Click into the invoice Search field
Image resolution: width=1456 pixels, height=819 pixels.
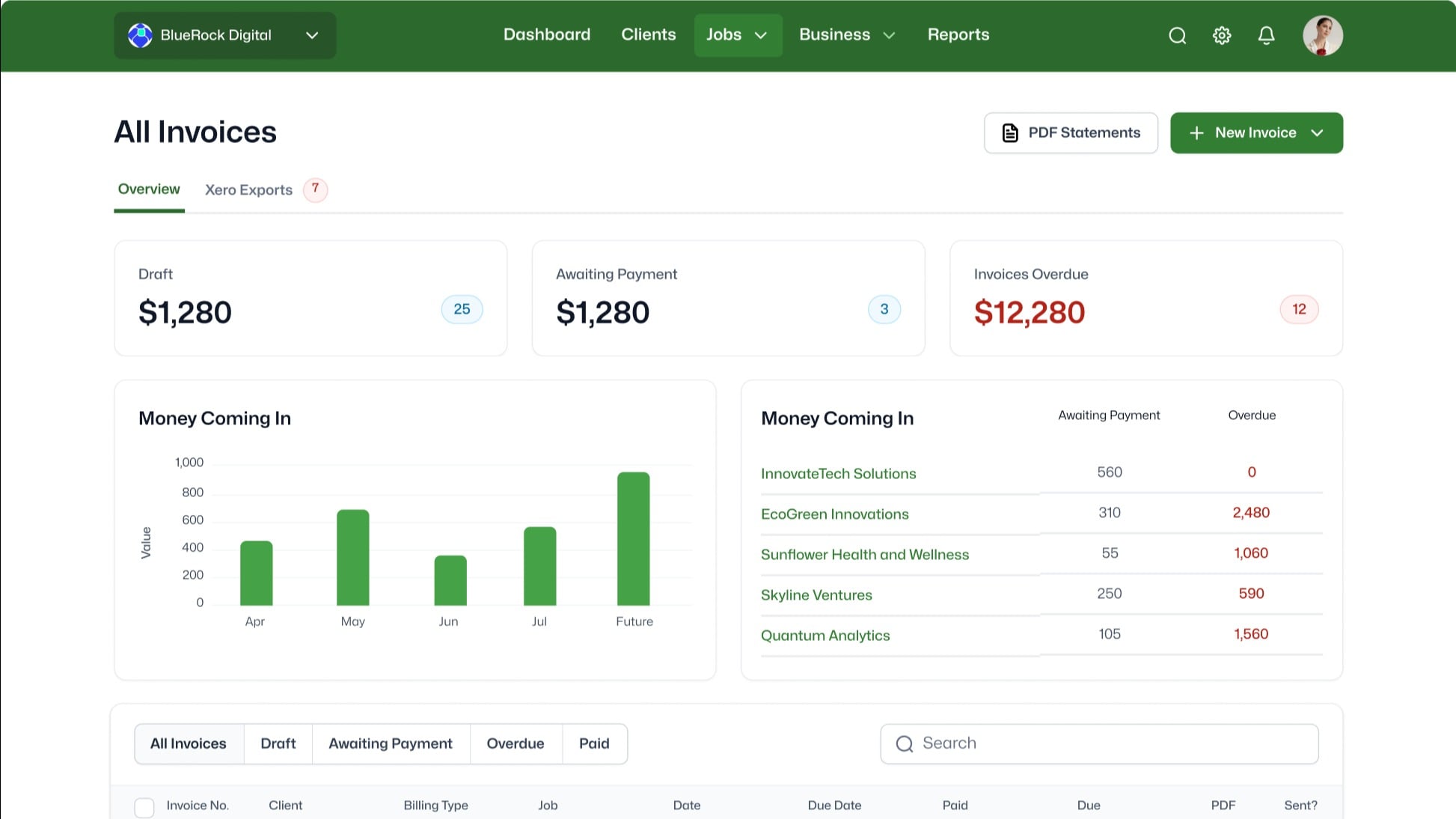pyautogui.click(x=1099, y=743)
